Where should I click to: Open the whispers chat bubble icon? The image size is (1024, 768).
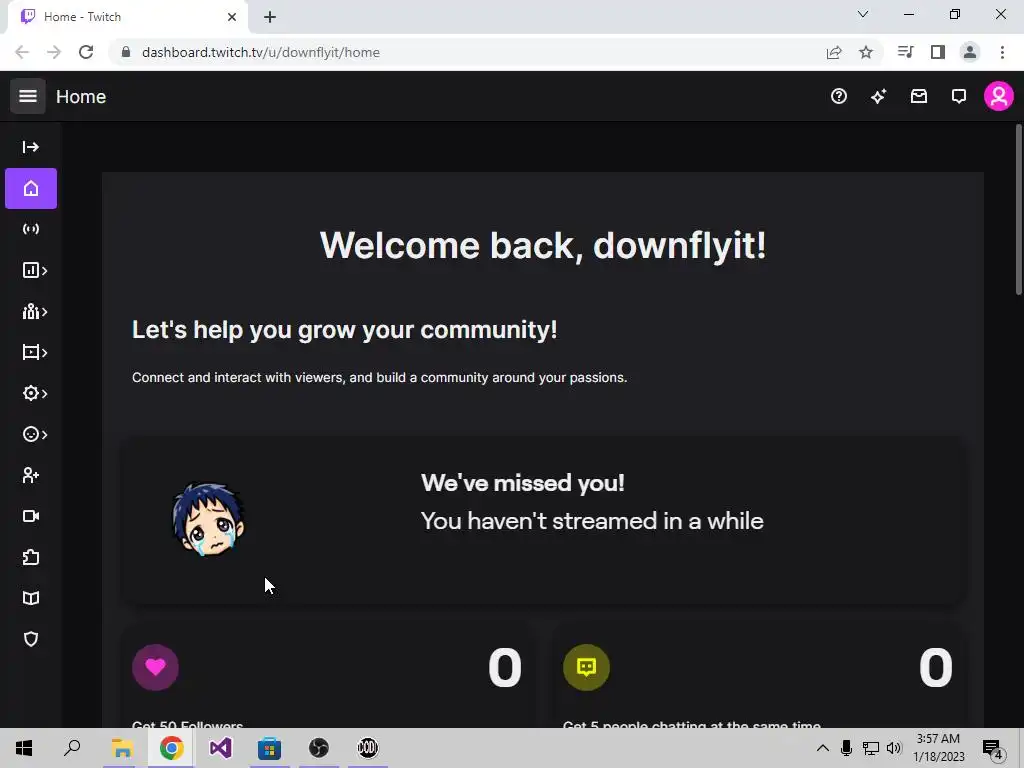959,97
